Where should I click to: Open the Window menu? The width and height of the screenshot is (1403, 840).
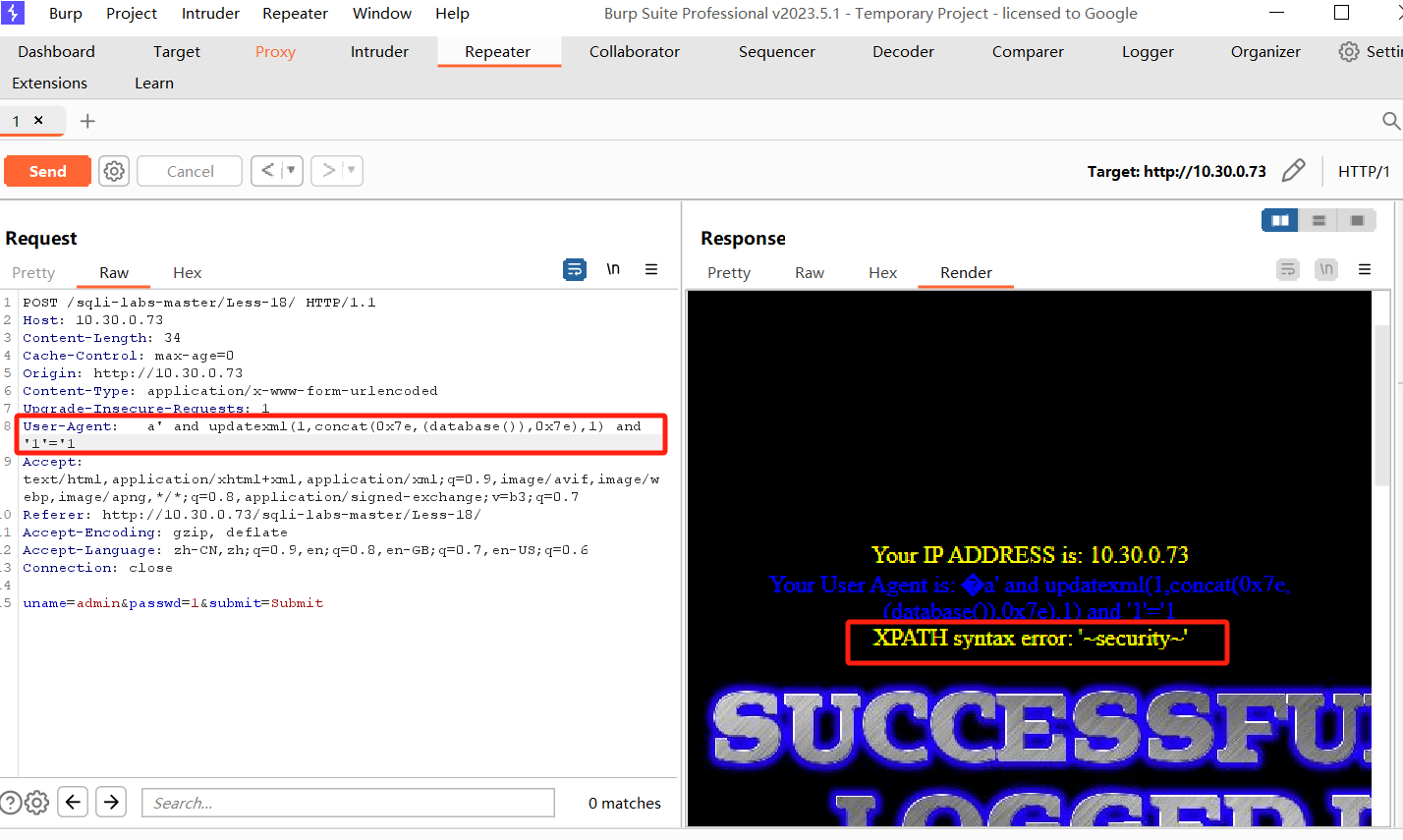(382, 14)
